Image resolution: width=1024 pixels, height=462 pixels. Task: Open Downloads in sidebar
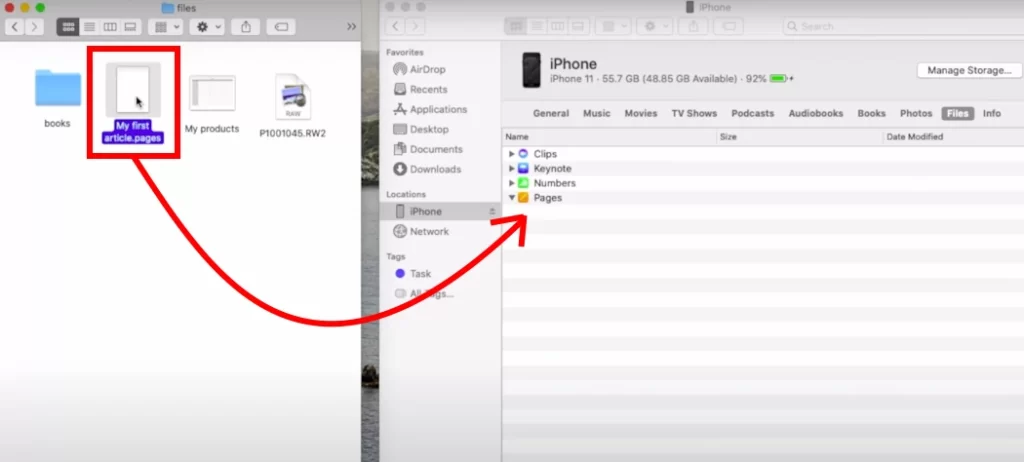tap(435, 169)
